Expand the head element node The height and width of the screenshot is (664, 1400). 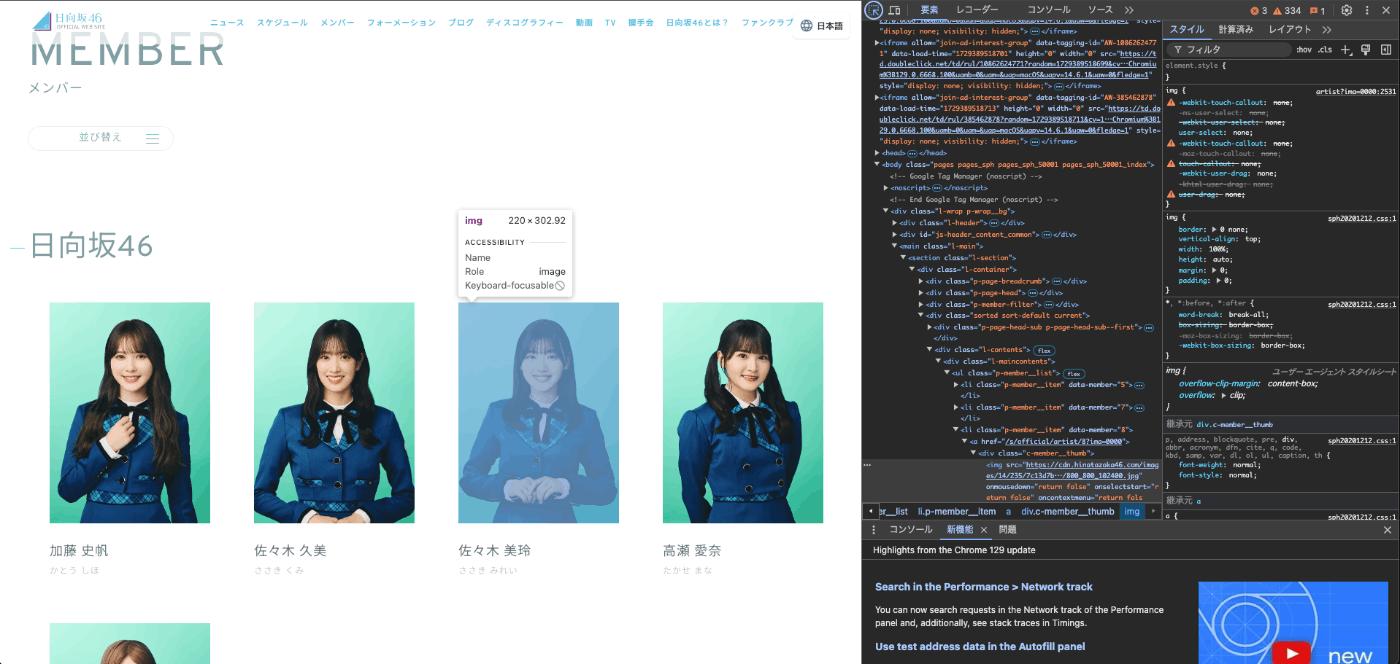click(x=878, y=153)
